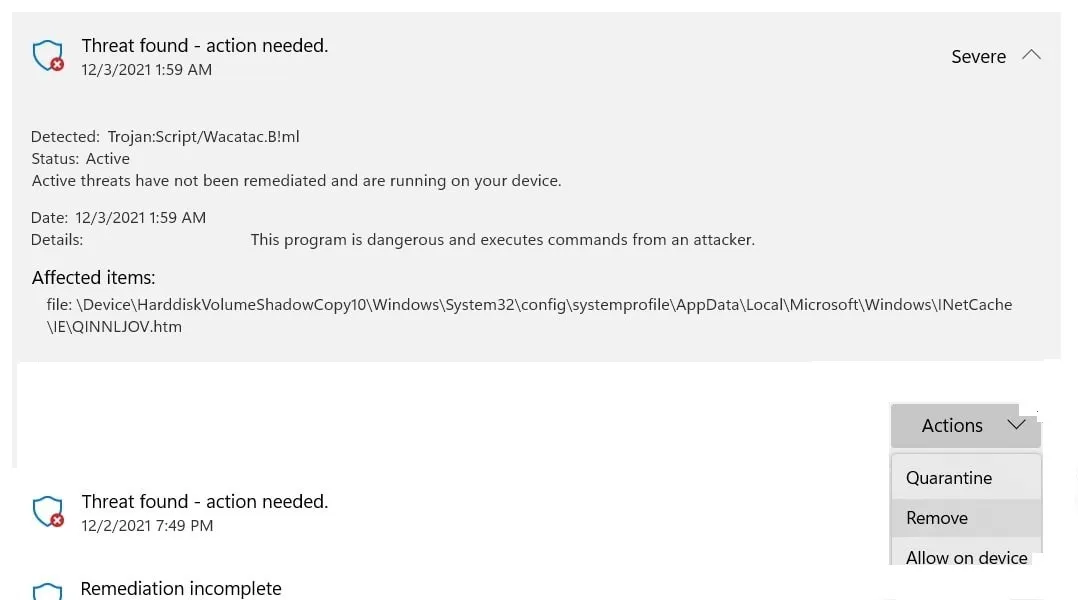The width and height of the screenshot is (1078, 600).
Task: Select Allow on device for this threat
Action: tap(966, 557)
